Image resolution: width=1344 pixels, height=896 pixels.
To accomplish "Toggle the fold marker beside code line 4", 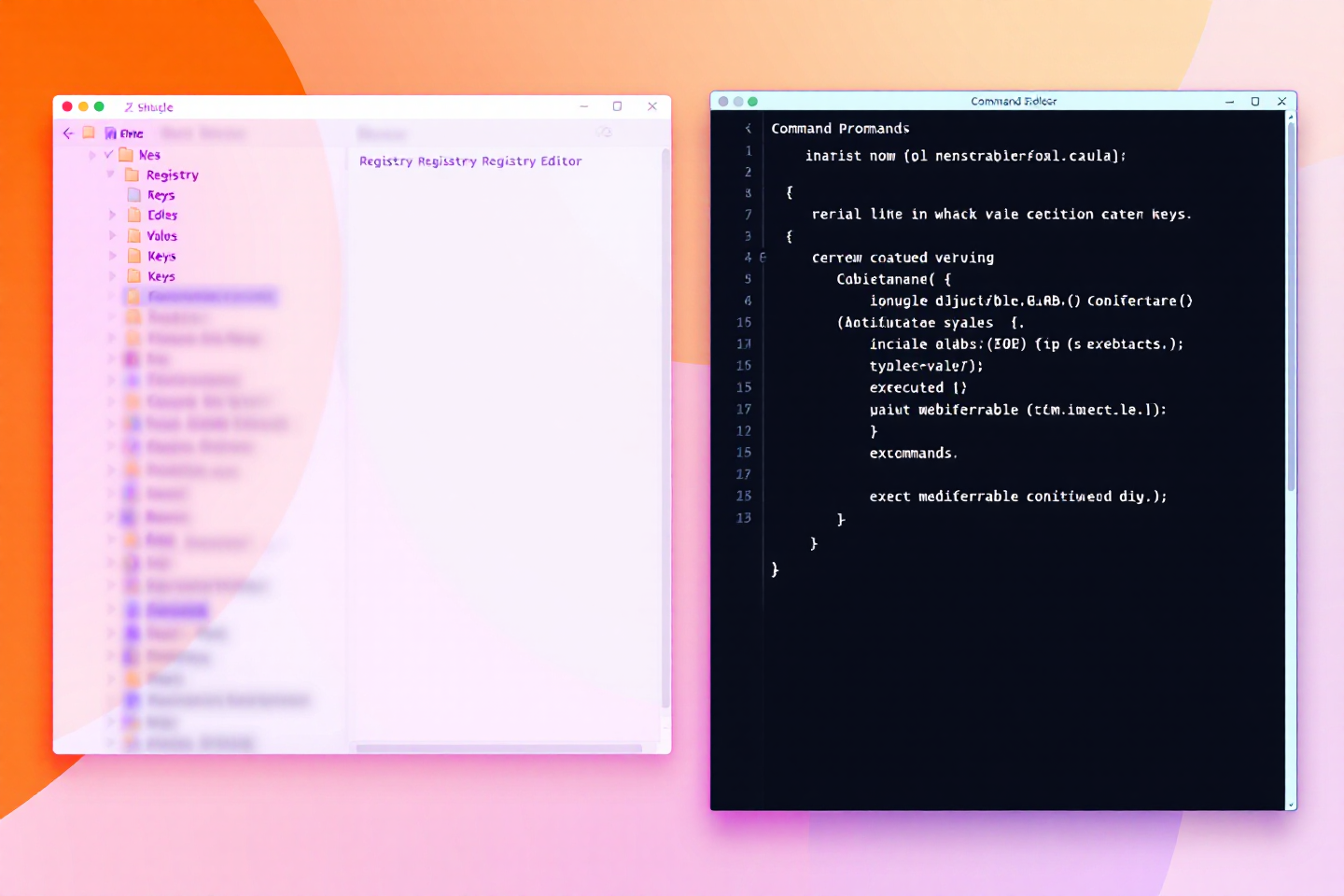I will pos(763,258).
